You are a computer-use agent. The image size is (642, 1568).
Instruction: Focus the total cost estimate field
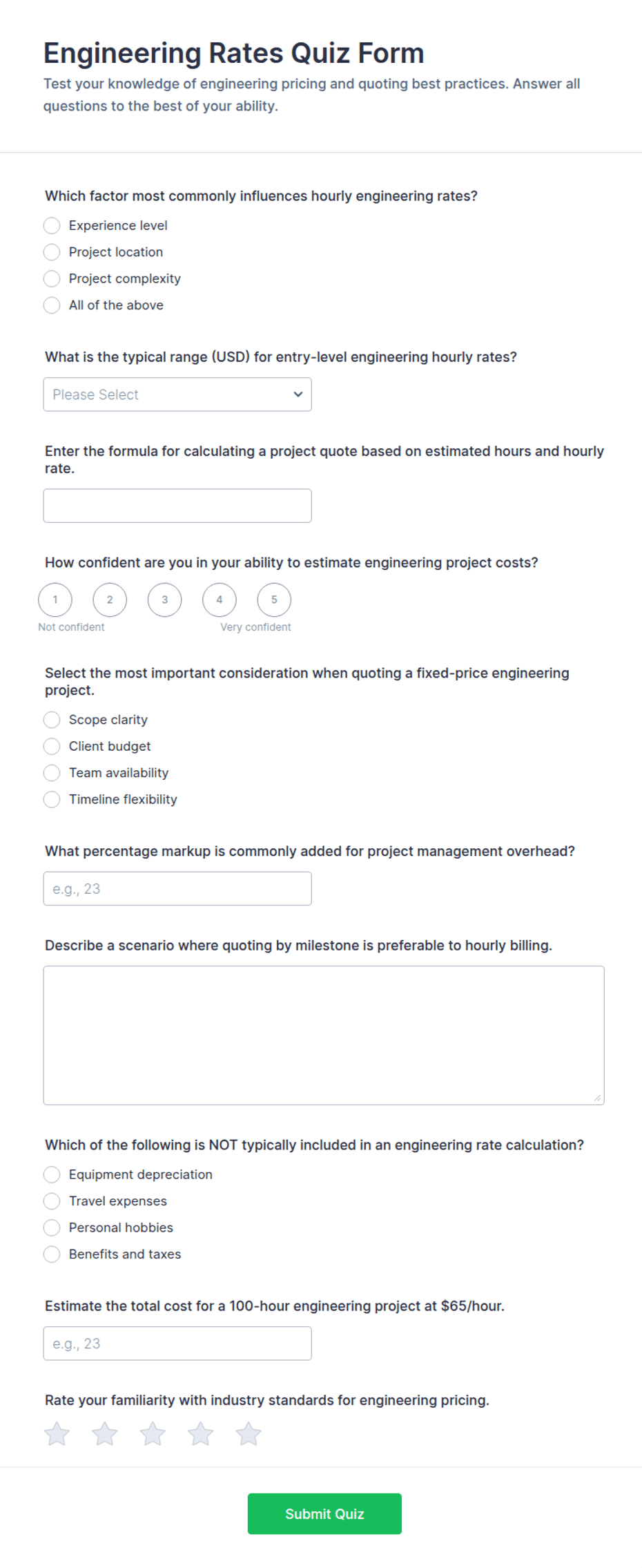177,1344
